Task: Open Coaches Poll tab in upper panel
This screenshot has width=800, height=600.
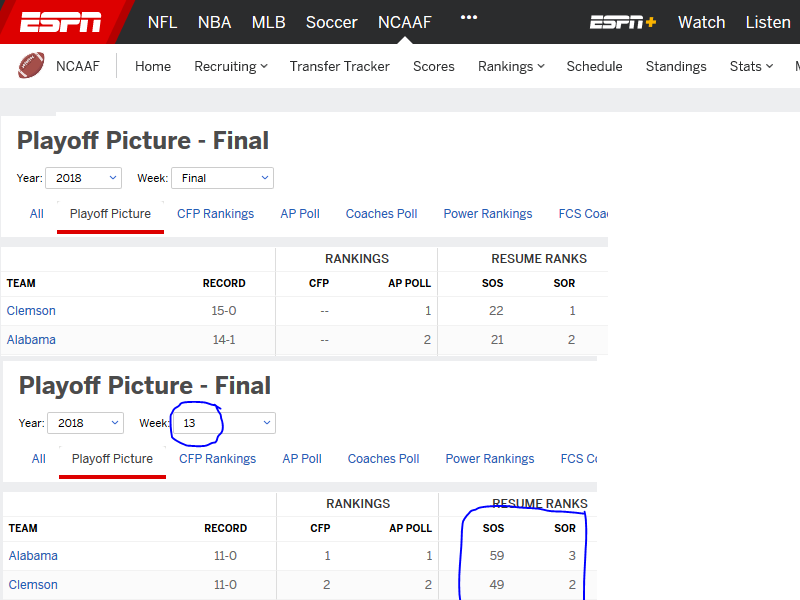Action: tap(382, 214)
